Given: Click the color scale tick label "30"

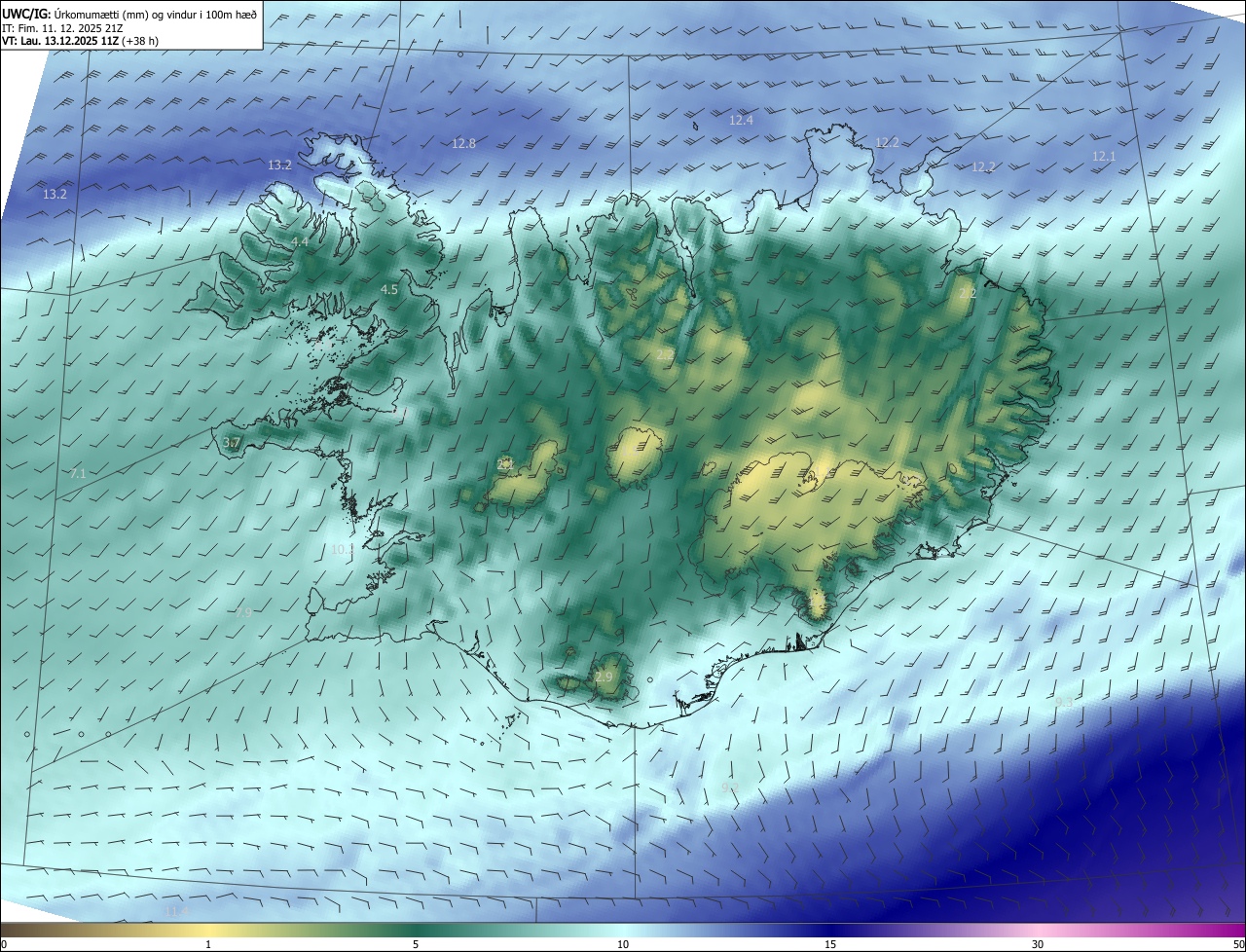Looking at the screenshot, I should pyautogui.click(x=1038, y=944).
